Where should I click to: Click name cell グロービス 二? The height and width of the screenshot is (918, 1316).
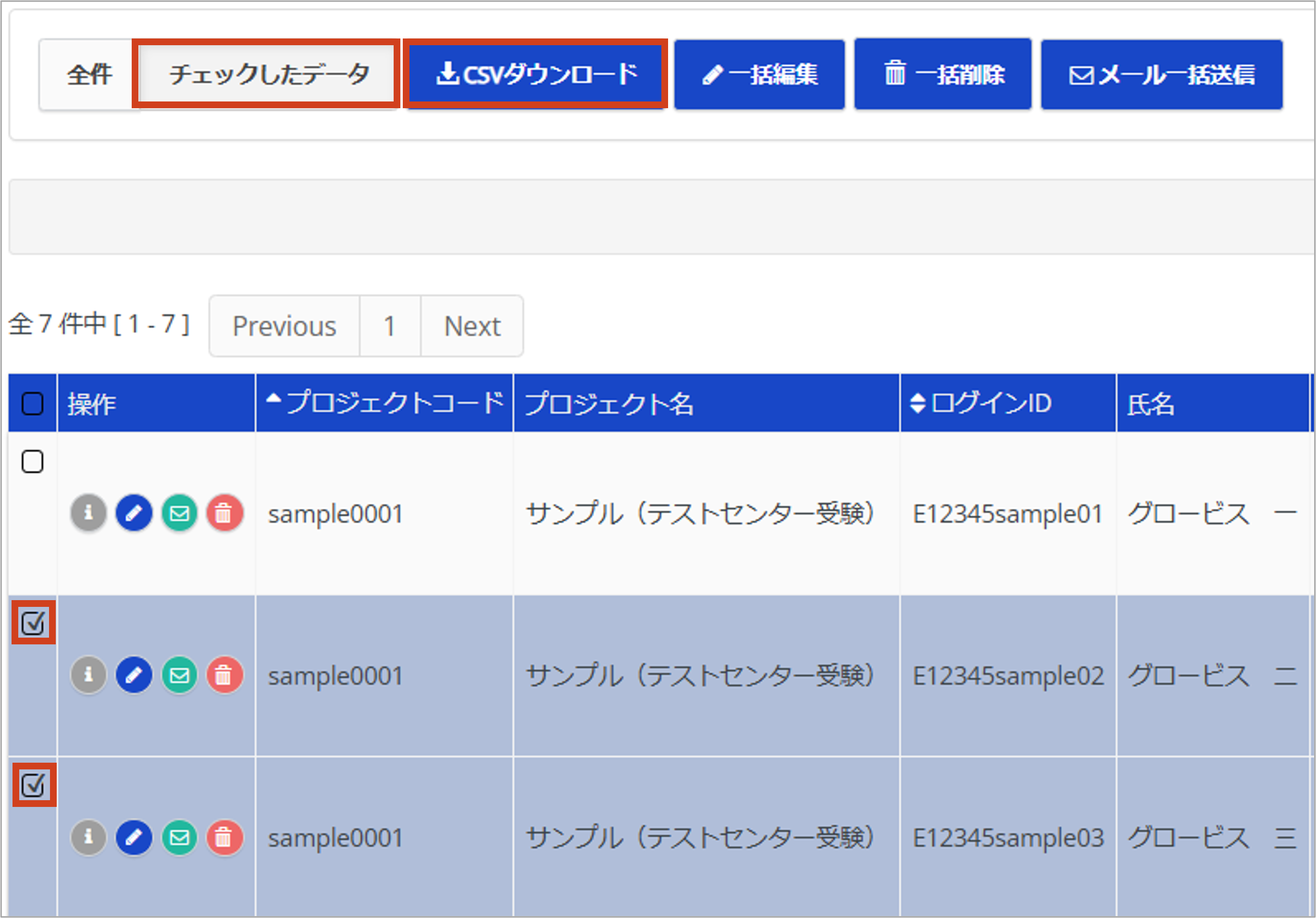[x=1214, y=676]
